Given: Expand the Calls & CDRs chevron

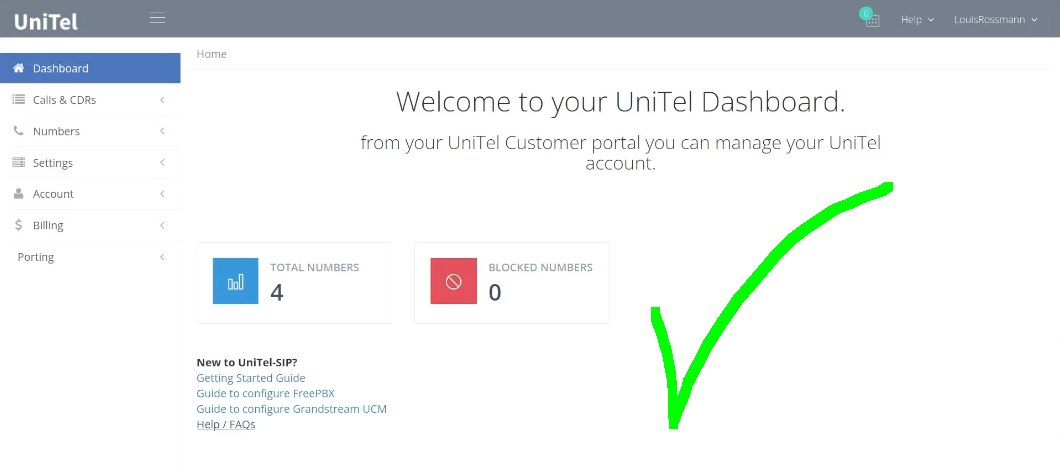Looking at the screenshot, I should (x=162, y=100).
